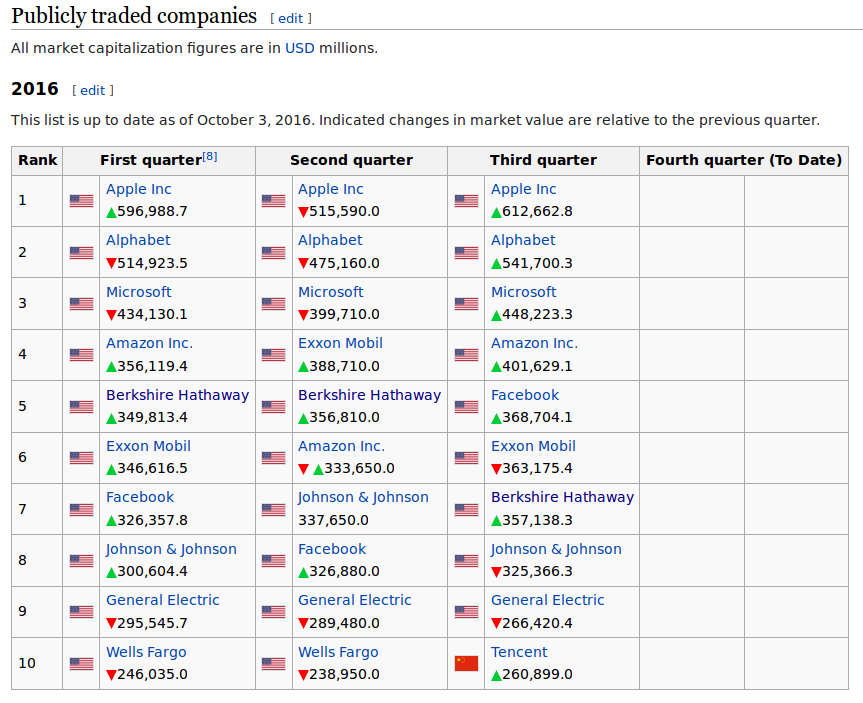This screenshot has height=703, width=863.
Task: Click the US flag beside first quarter Microsoft
Action: click(x=81, y=304)
